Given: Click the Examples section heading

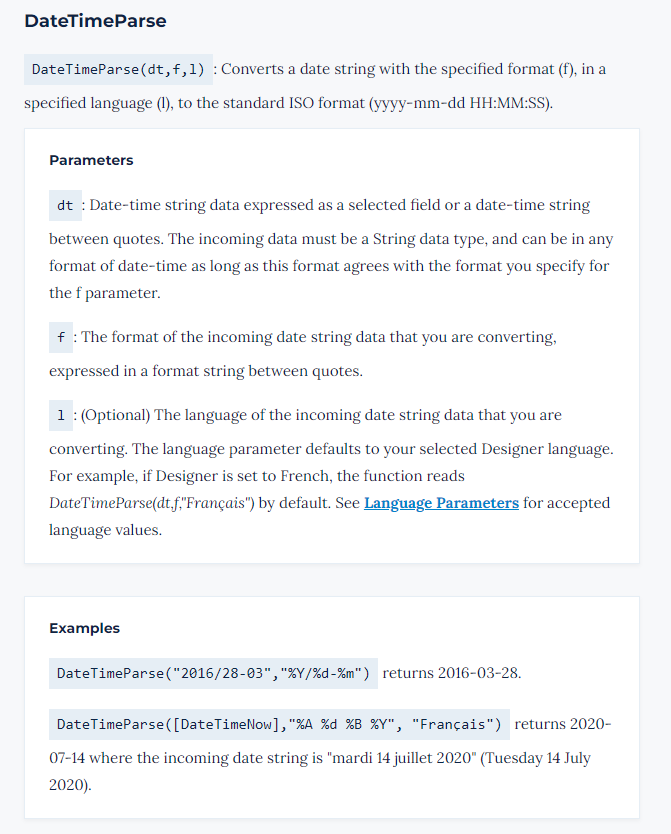Looking at the screenshot, I should (84, 628).
